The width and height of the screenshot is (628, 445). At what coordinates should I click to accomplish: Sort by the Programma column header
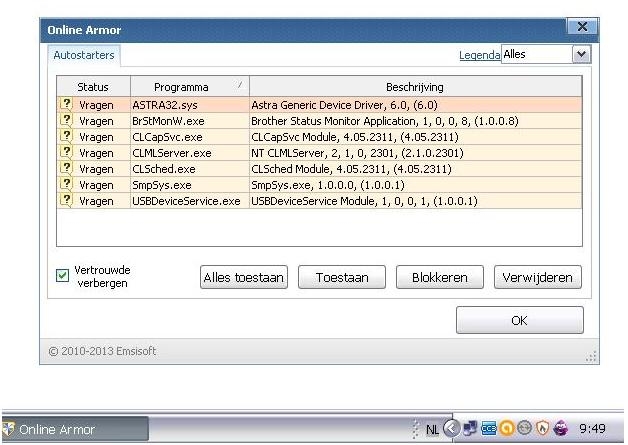(189, 87)
